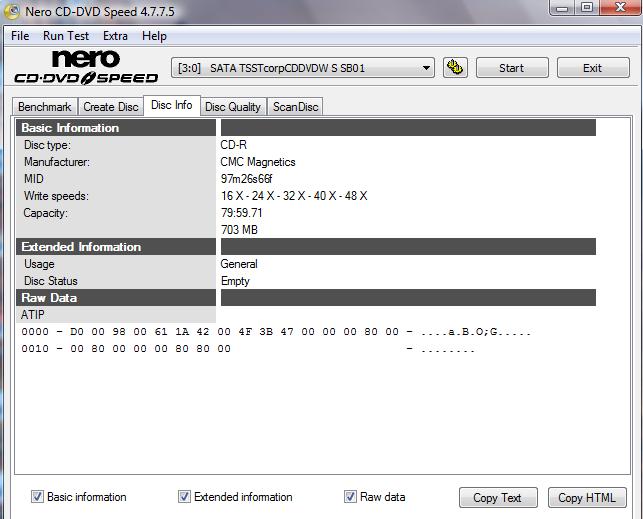
Task: Click the Basic Information section header
Action: pos(116,128)
